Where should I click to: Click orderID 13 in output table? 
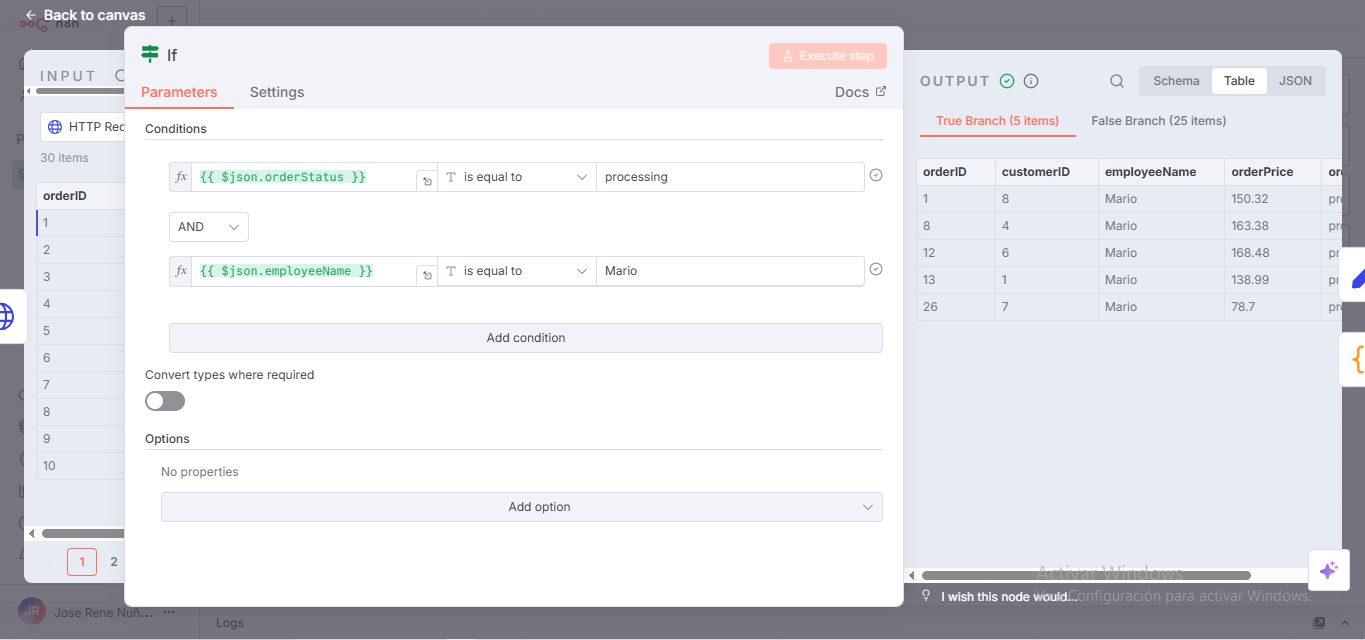(x=956, y=280)
